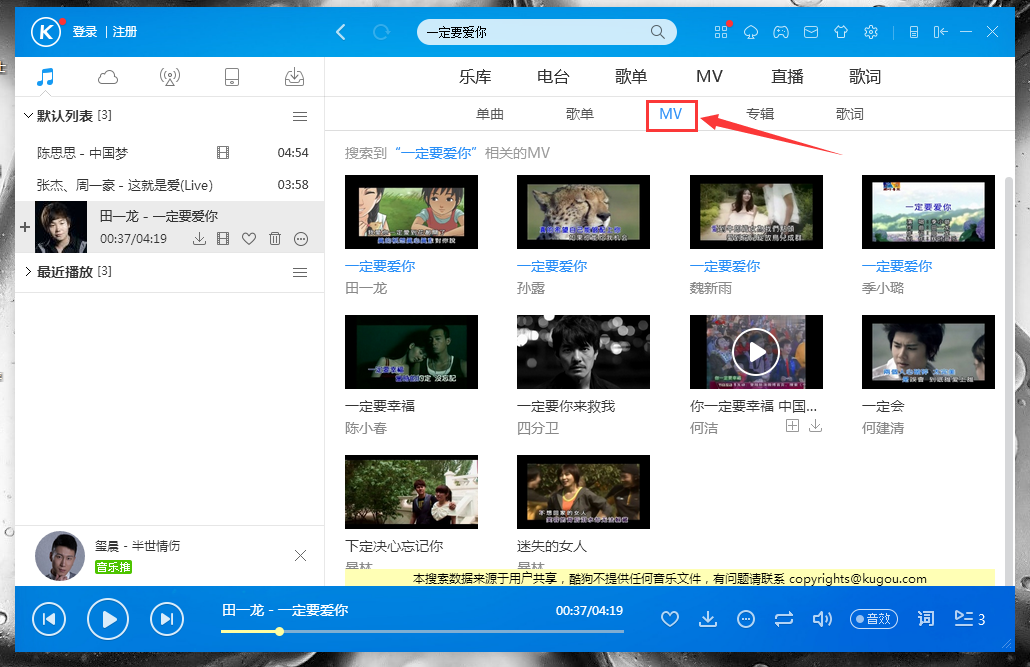Add current song with plus icon
This screenshot has height=667, width=1030.
[x=25, y=227]
